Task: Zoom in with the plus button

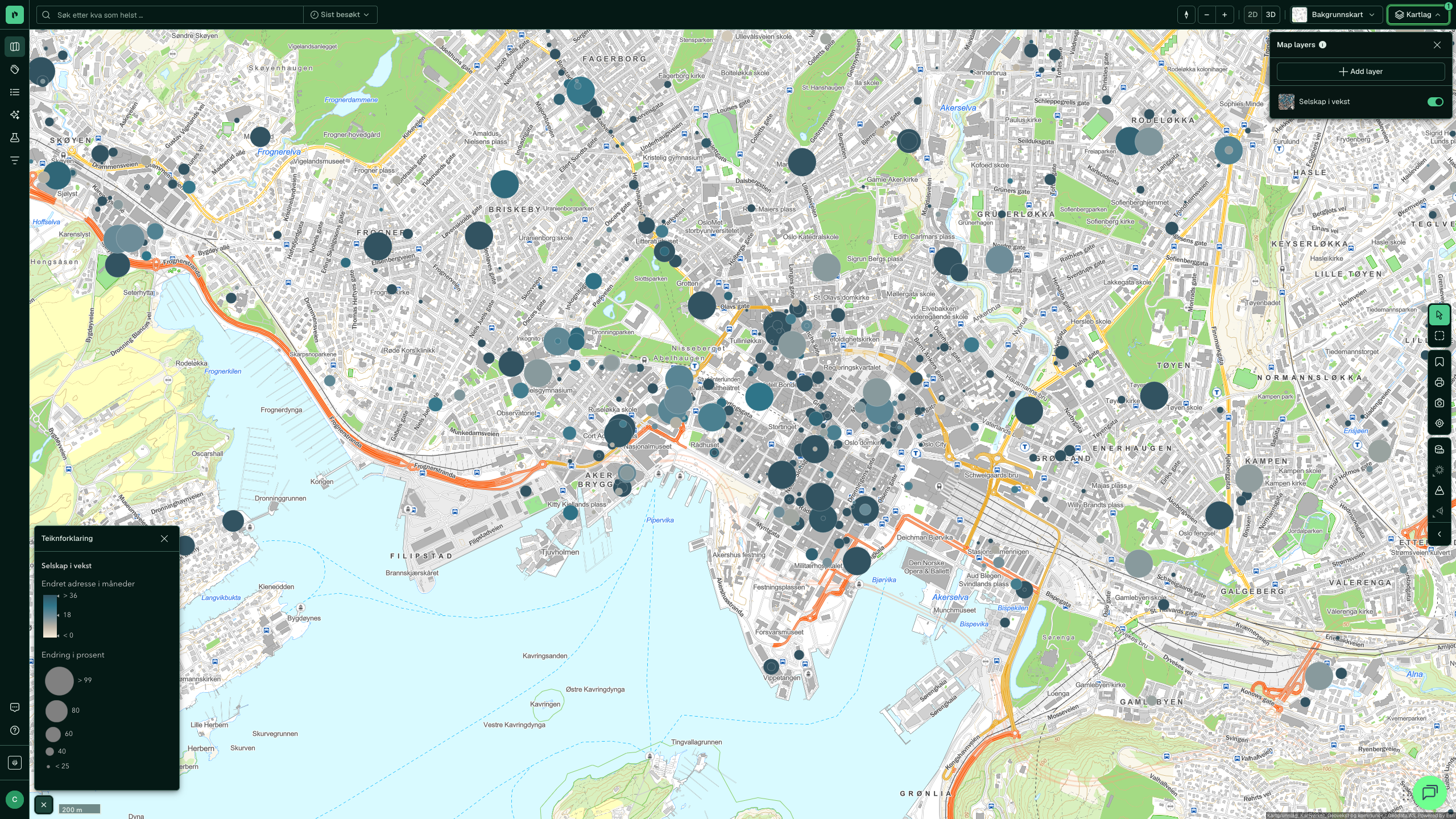Action: 1225,15
